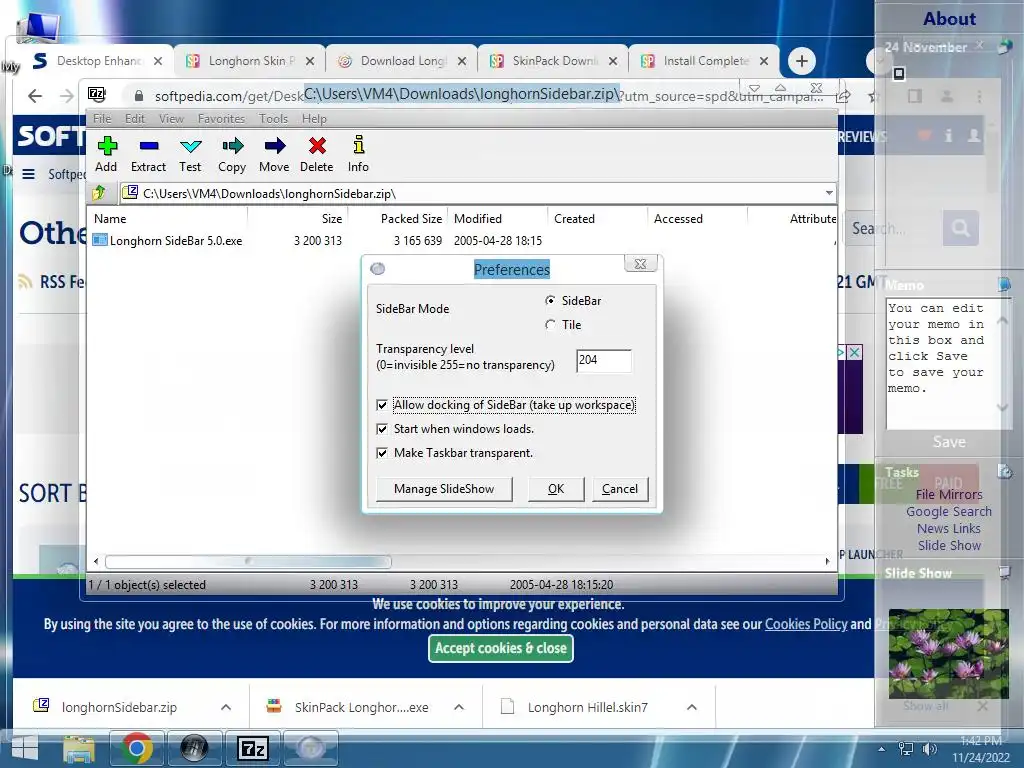
Task: Click Google Search in the sidebar Tasks
Action: click(949, 511)
